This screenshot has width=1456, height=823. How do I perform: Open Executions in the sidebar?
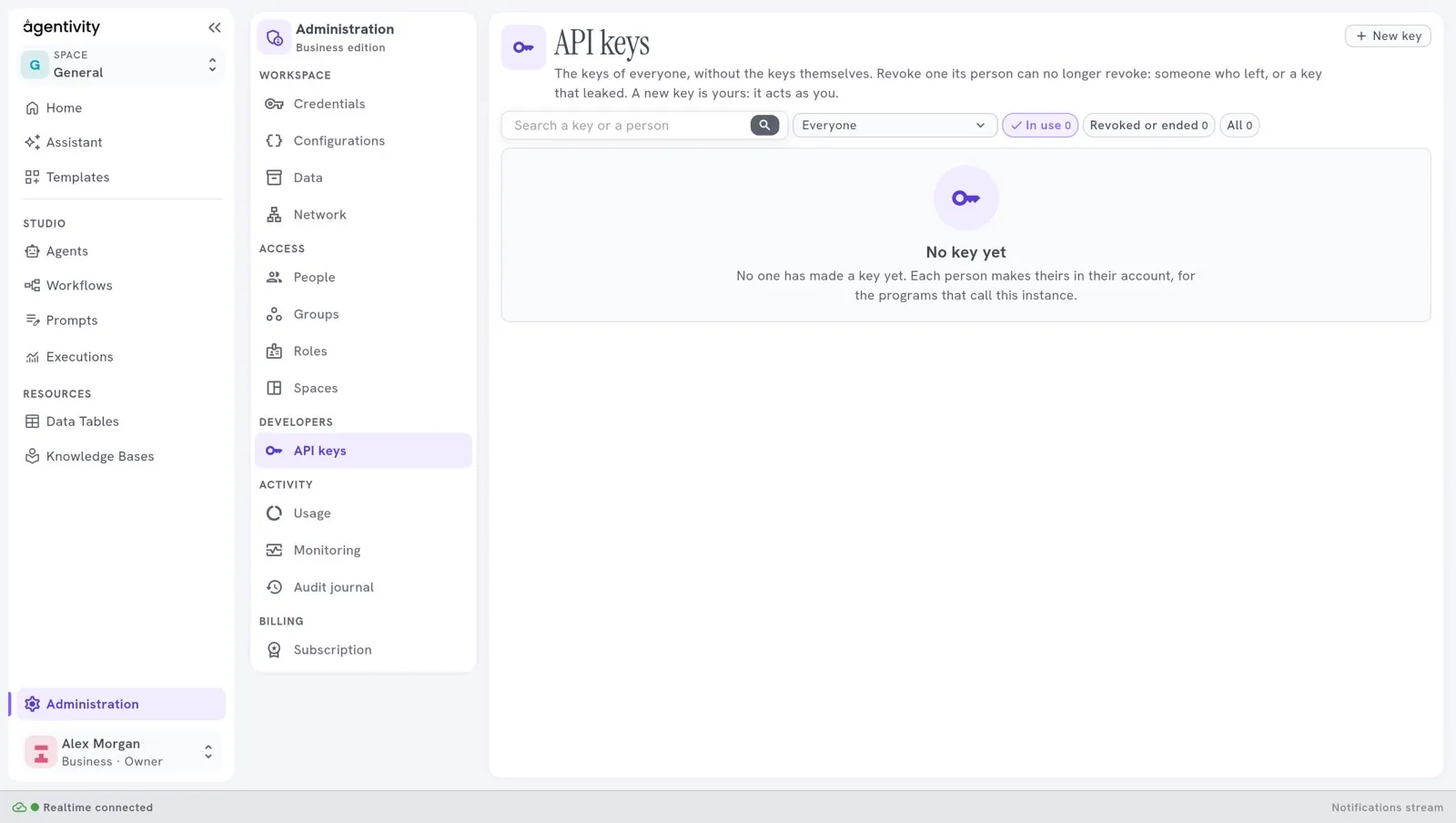tap(120, 357)
